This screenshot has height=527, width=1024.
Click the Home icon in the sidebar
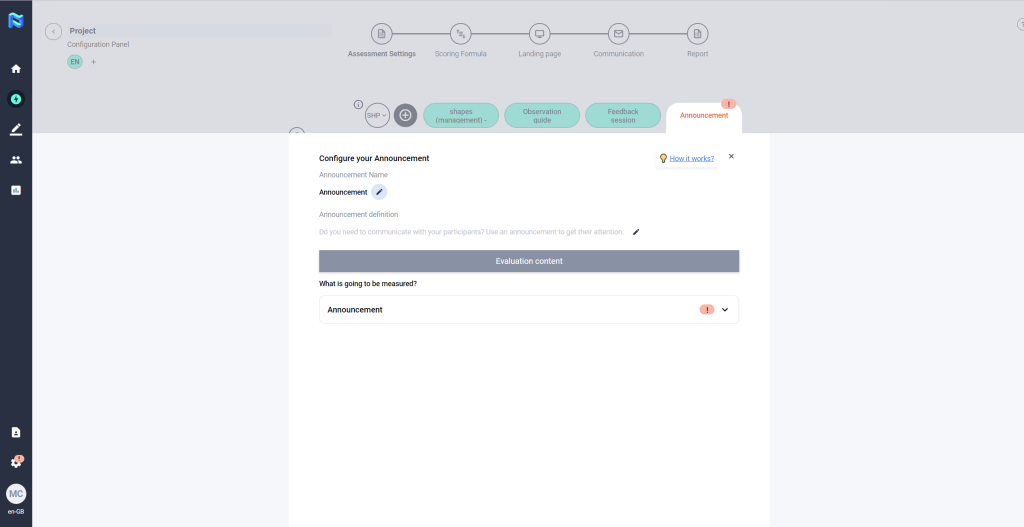point(16,69)
